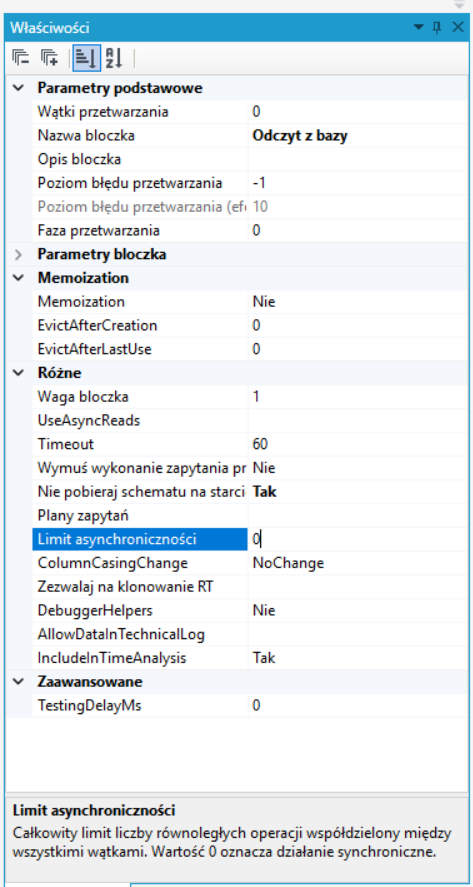Select the 'Waga bloczka' property label
The image size is (473, 887).
tap(82, 397)
